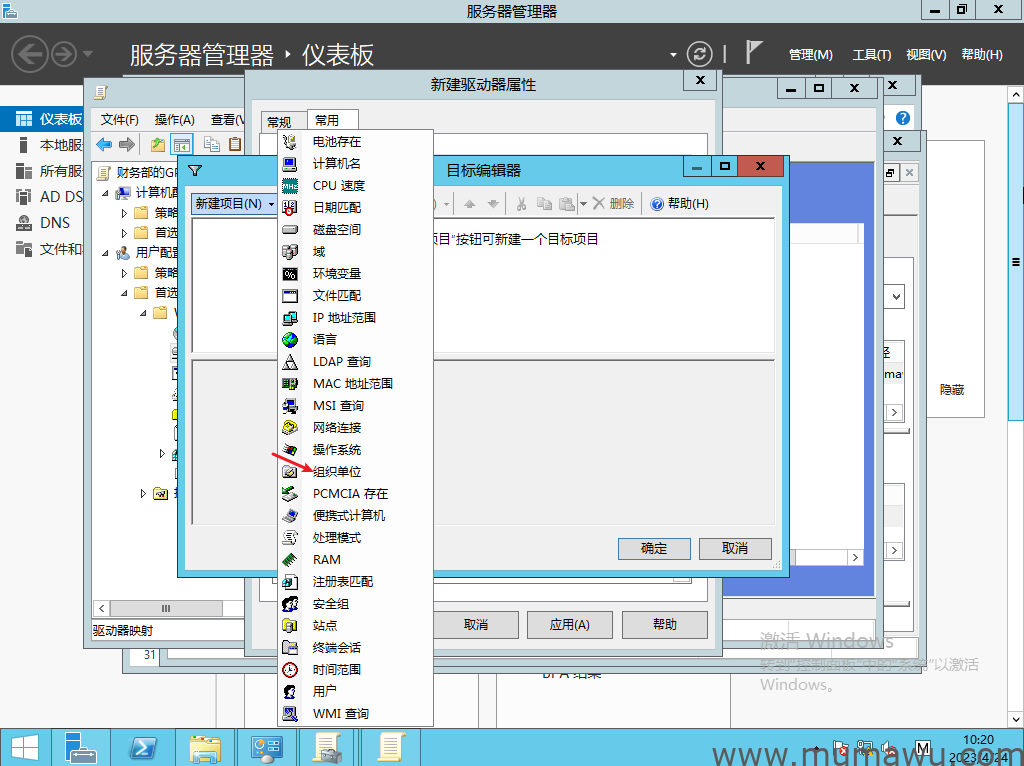Click the 时间范围 clock icon
This screenshot has width=1024, height=766.
(x=290, y=670)
